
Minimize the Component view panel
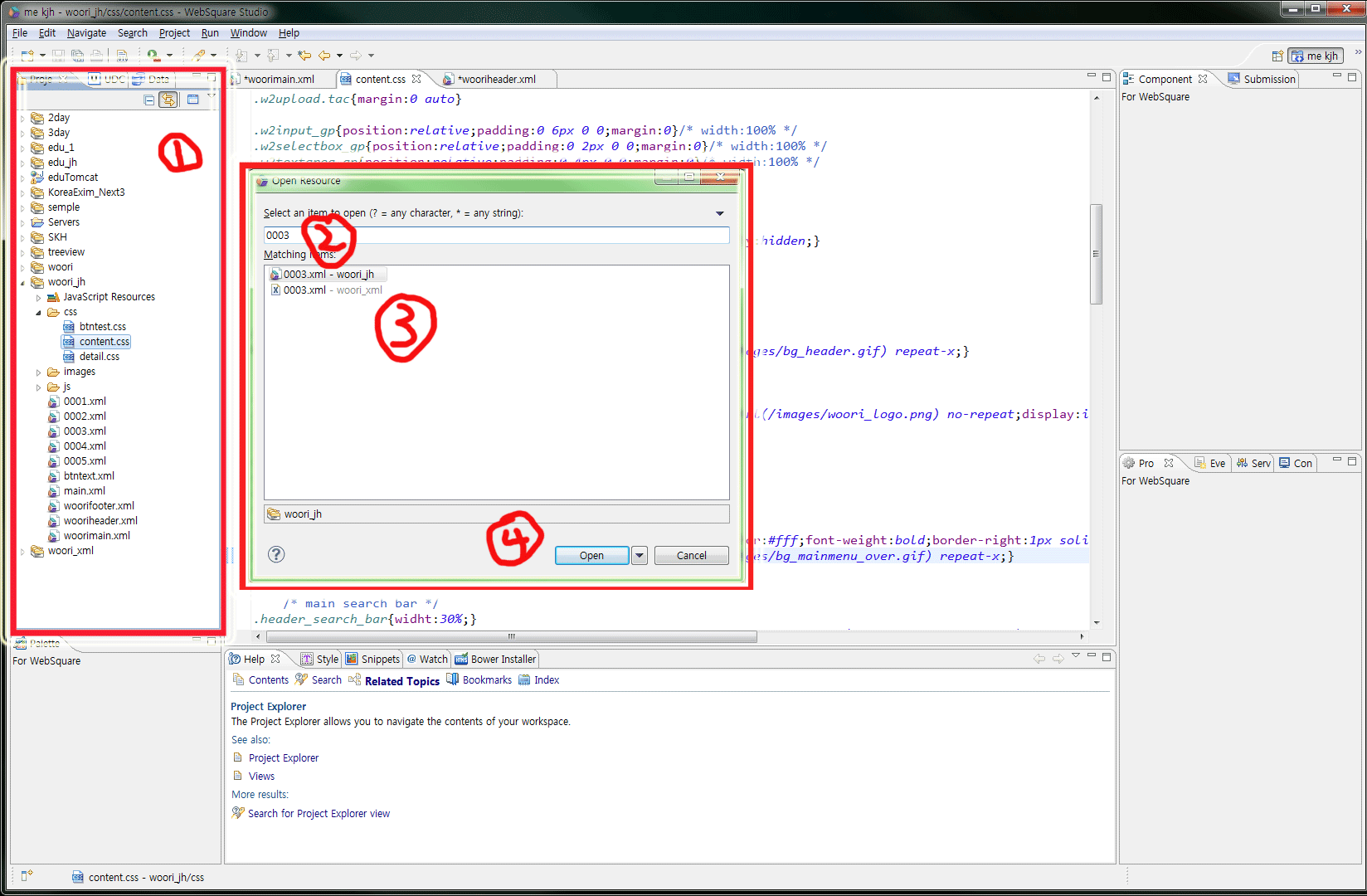click(1337, 76)
